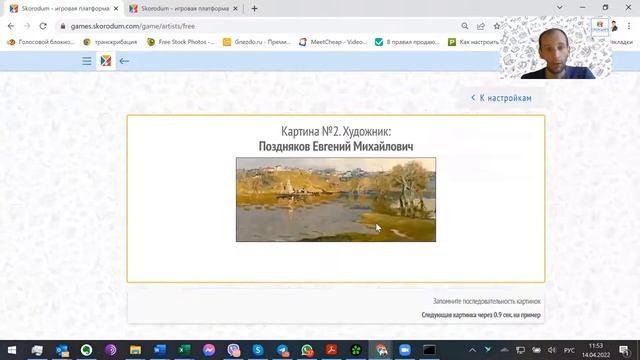Open the Chrome taskbar icon
640x360 pixels.
pos(380,350)
